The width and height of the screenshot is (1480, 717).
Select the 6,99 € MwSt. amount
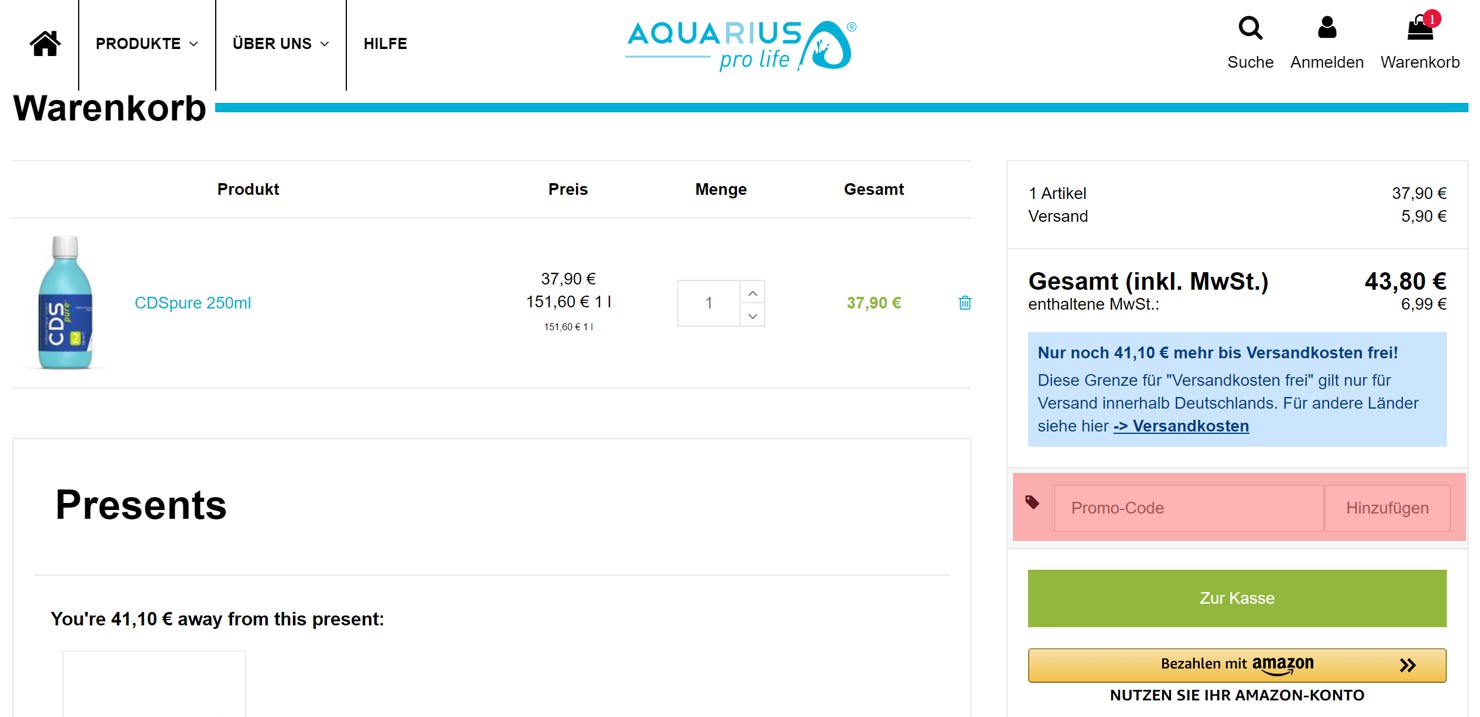[1424, 304]
